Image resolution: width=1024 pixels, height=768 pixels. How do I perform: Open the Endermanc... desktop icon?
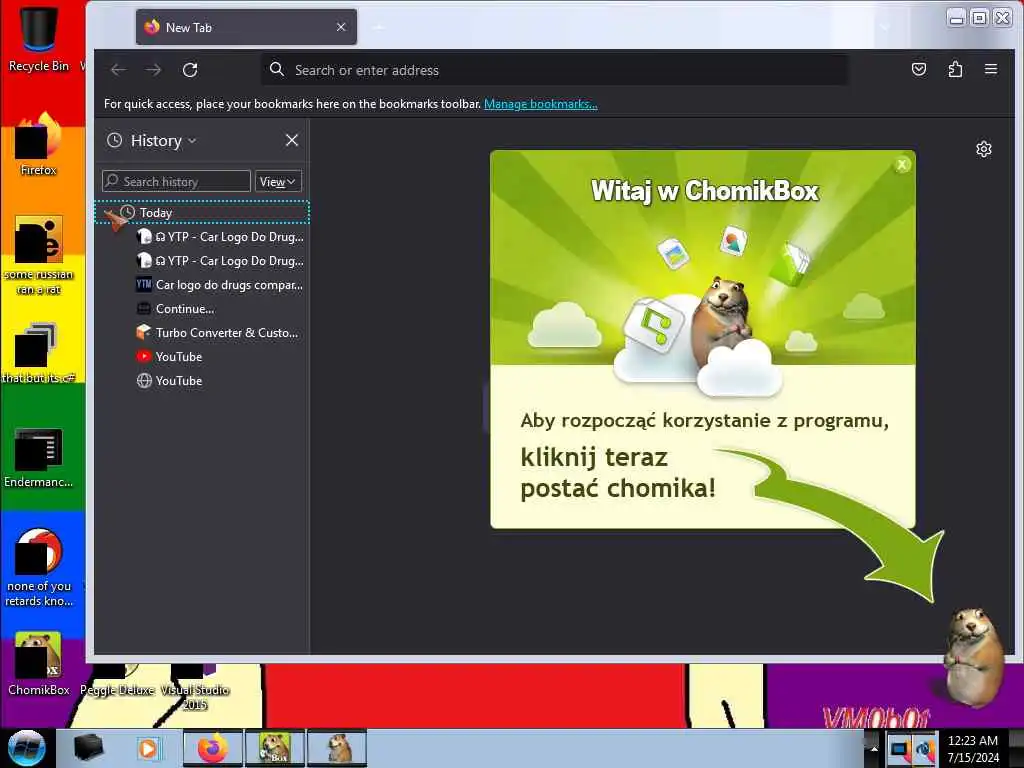point(39,457)
